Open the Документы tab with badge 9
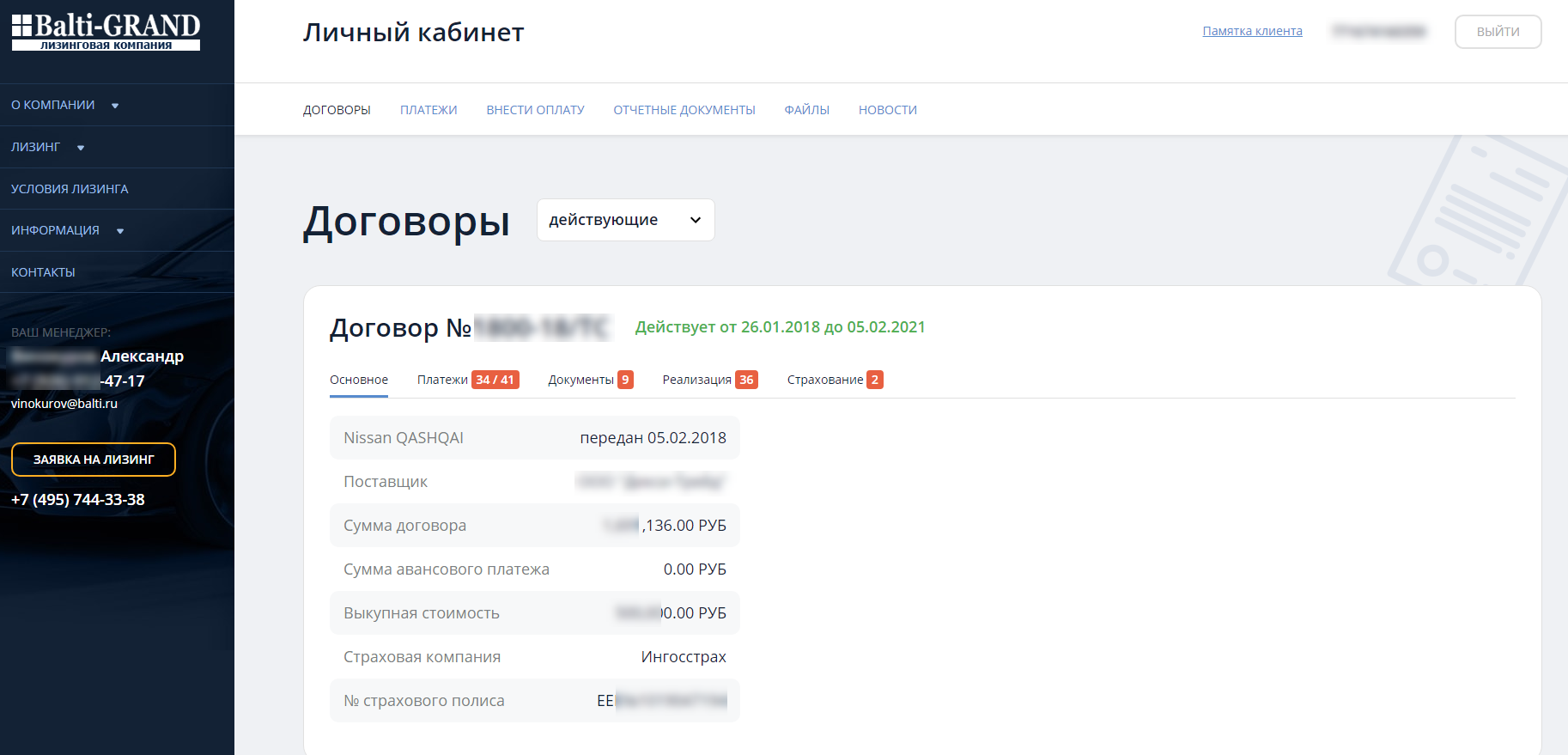1568x755 pixels. 590,380
